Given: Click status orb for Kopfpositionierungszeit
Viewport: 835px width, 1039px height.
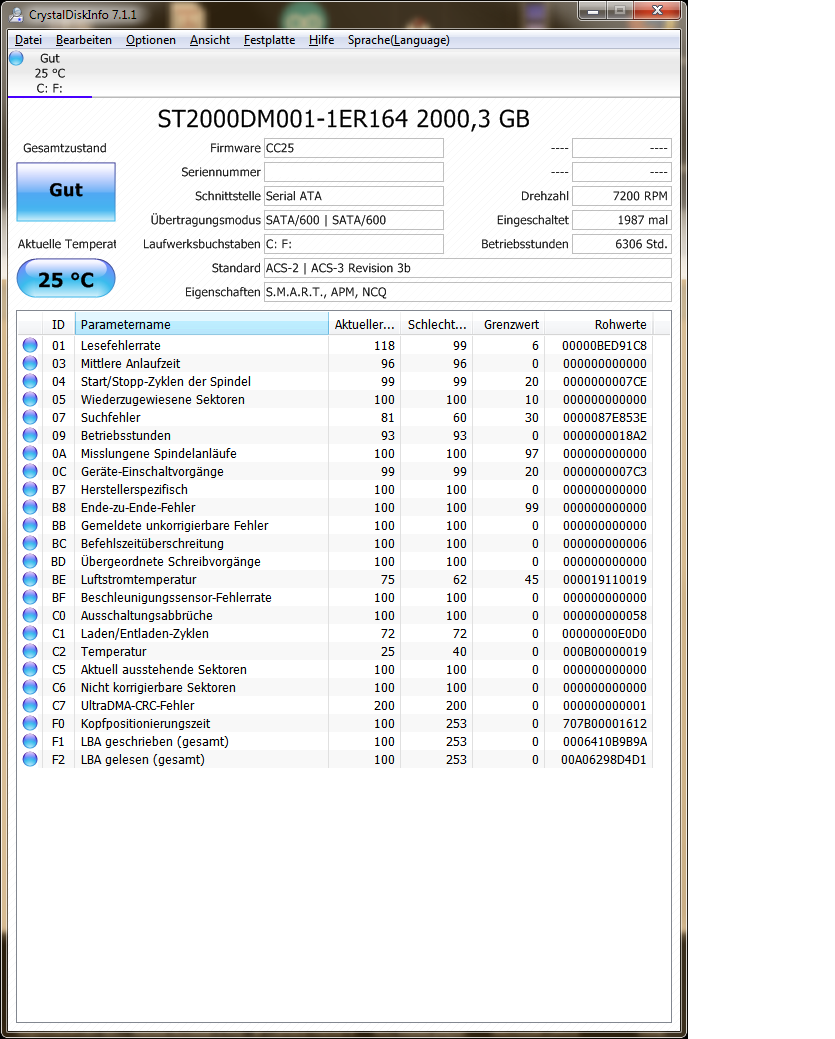Looking at the screenshot, I should click(x=30, y=723).
